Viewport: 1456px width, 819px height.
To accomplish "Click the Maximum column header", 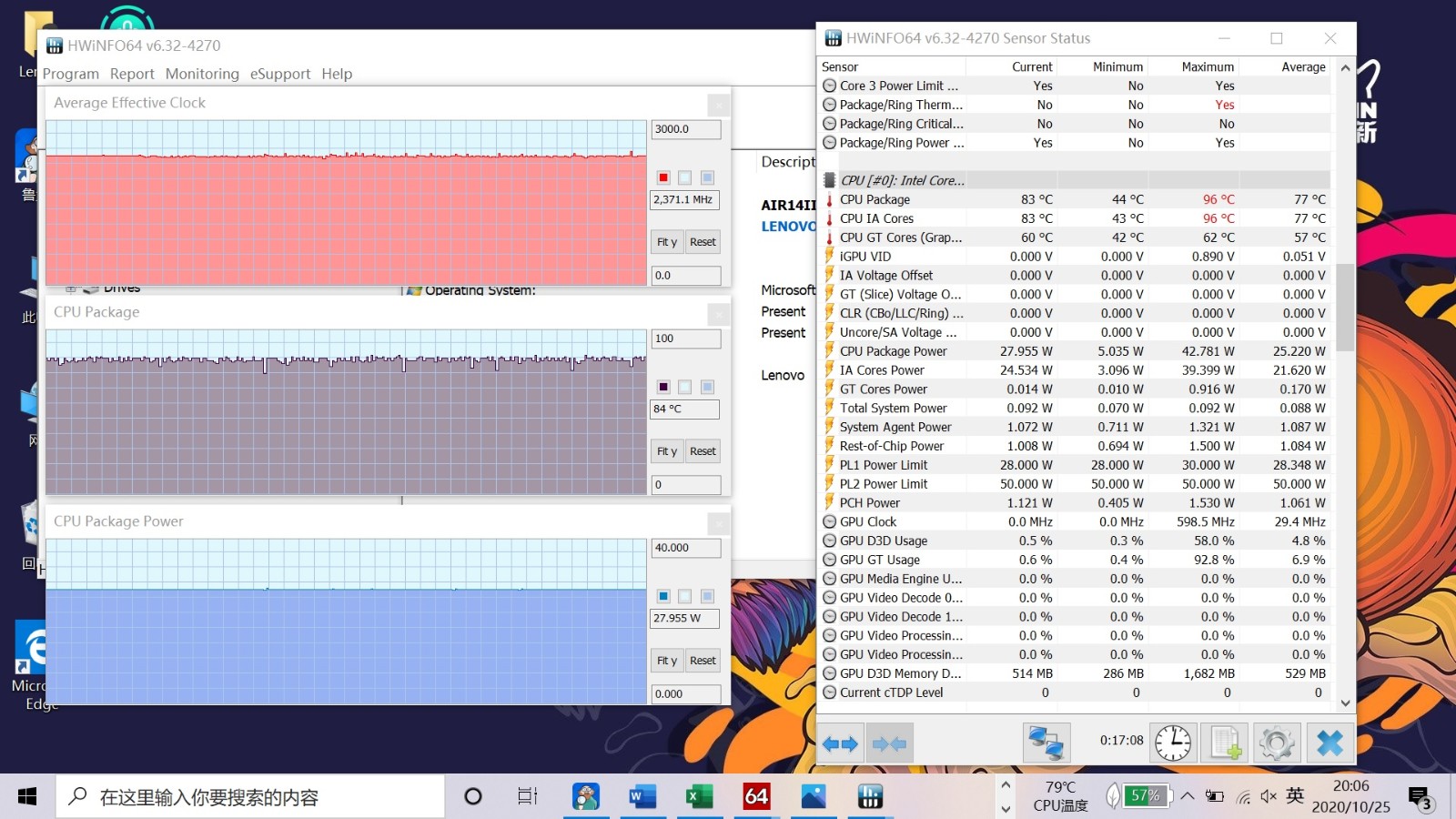I will click(1193, 67).
